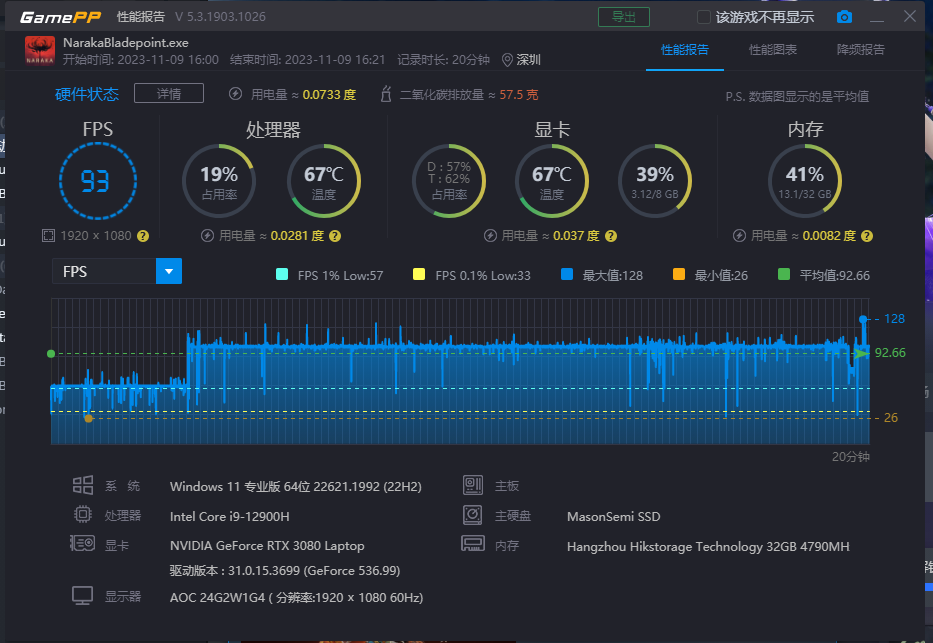Click the resolution frame icon beside 1920 x 1080

(x=48, y=236)
